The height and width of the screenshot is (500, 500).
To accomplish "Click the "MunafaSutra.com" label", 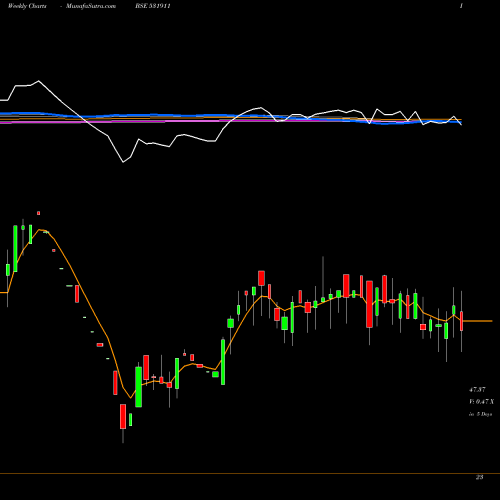I will [x=91, y=6].
